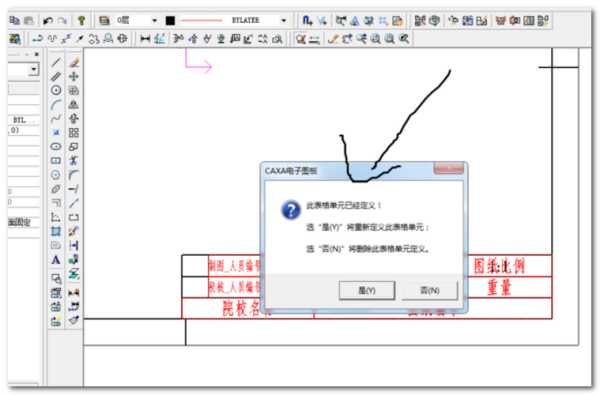This screenshot has width=600, height=395.
Task: Select the Ellipse drawing tool
Action: point(56,147)
